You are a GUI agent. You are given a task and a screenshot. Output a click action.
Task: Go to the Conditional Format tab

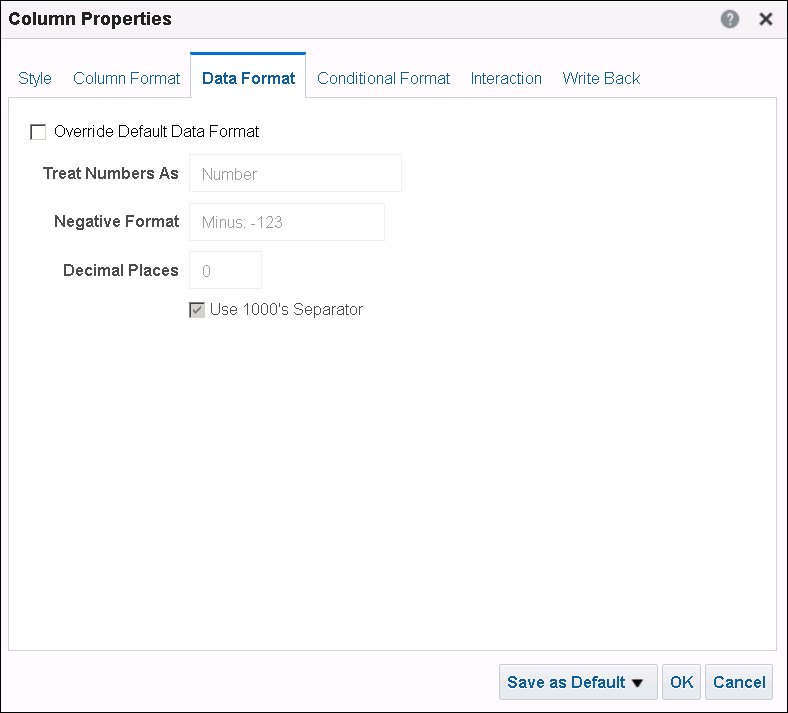383,78
